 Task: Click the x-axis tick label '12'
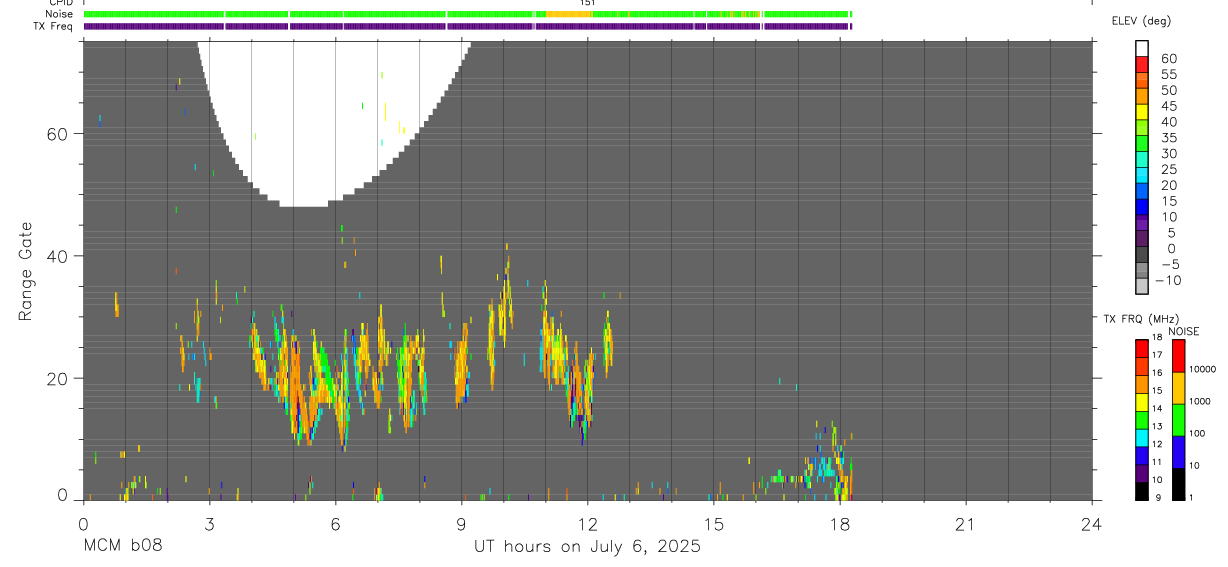click(587, 524)
